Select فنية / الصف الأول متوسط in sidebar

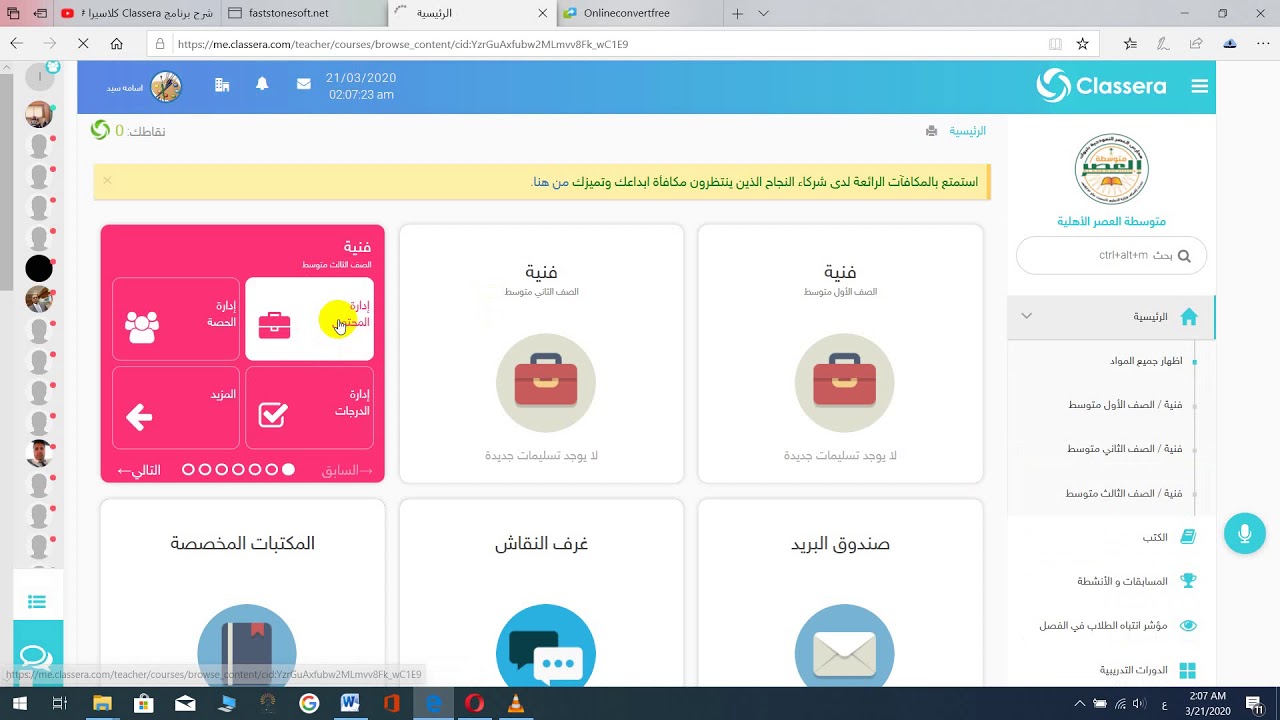(1125, 405)
